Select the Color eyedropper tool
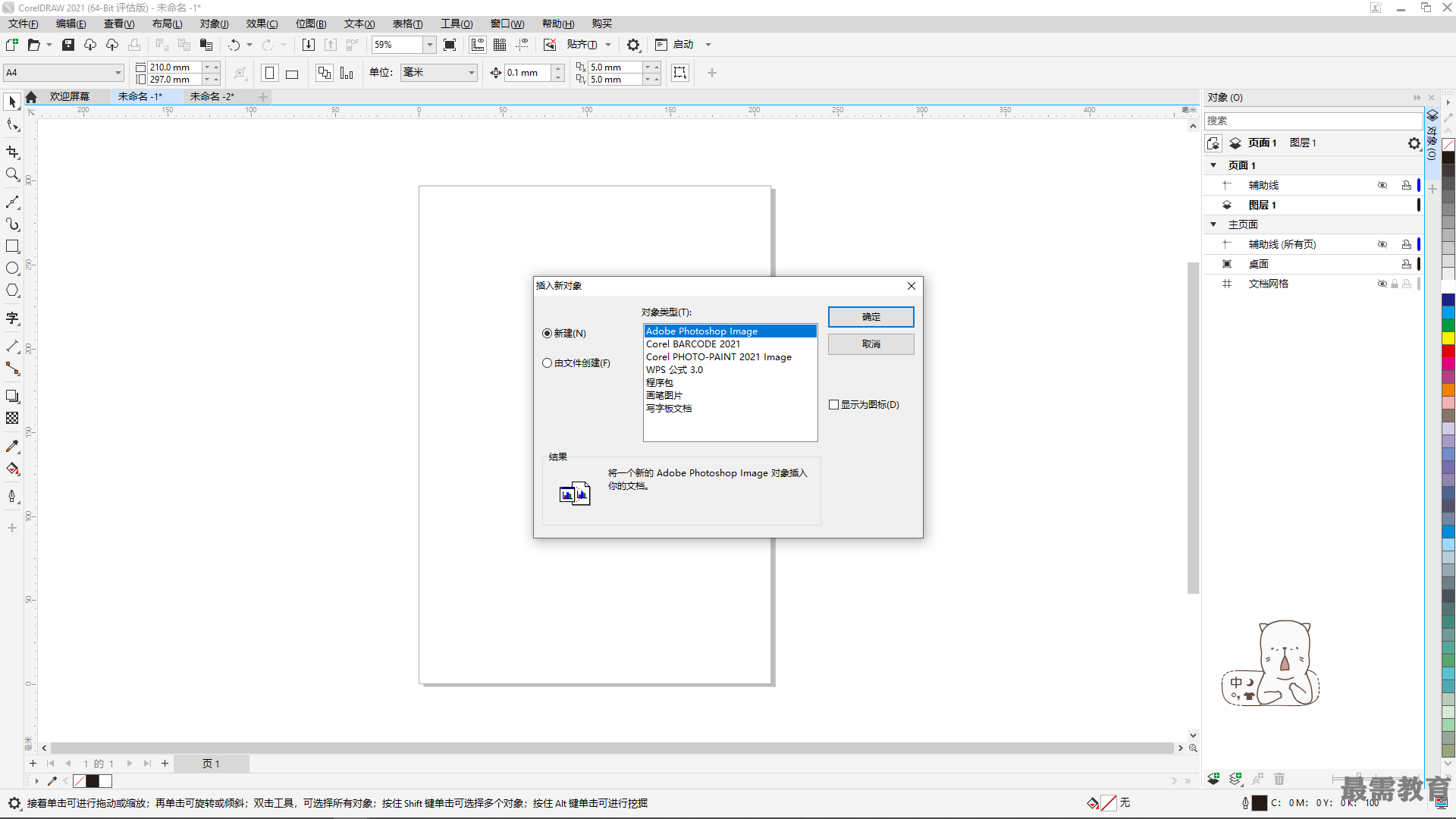The height and width of the screenshot is (819, 1456). point(12,446)
